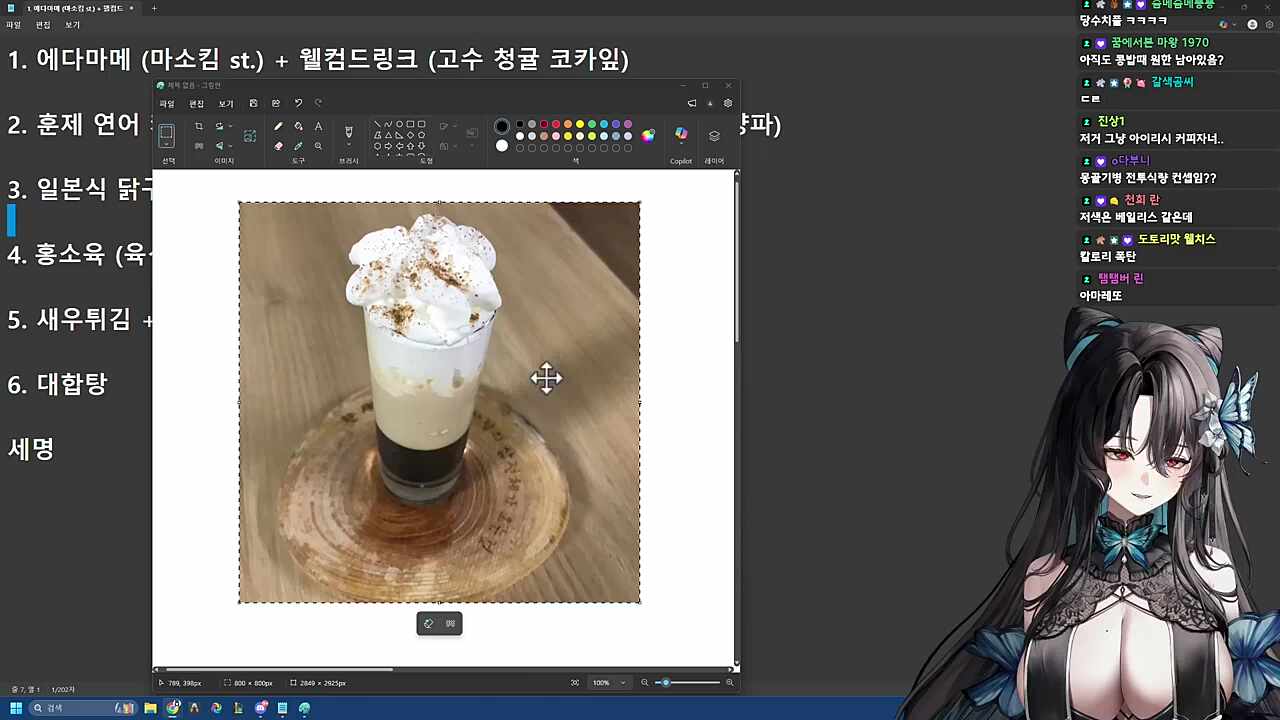Viewport: 1280px width, 720px height.
Task: Open the Layers panel
Action: [714, 135]
